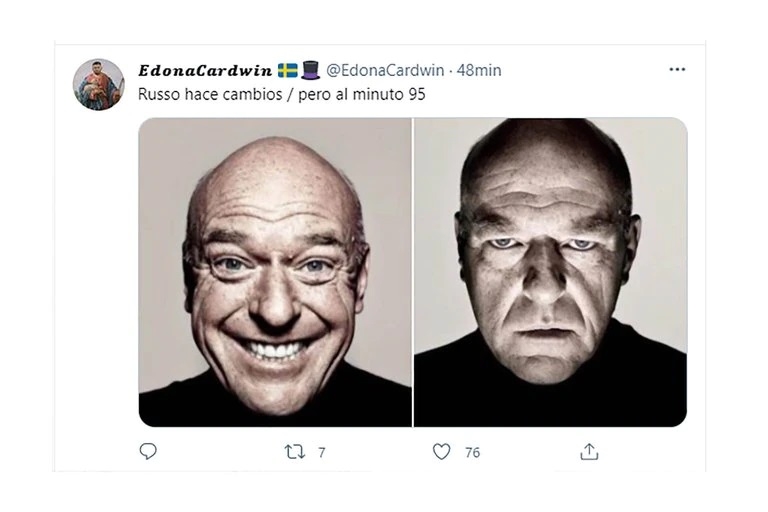The height and width of the screenshot is (512, 768).
Task: Retweet this post using the arrows icon
Action: point(294,452)
